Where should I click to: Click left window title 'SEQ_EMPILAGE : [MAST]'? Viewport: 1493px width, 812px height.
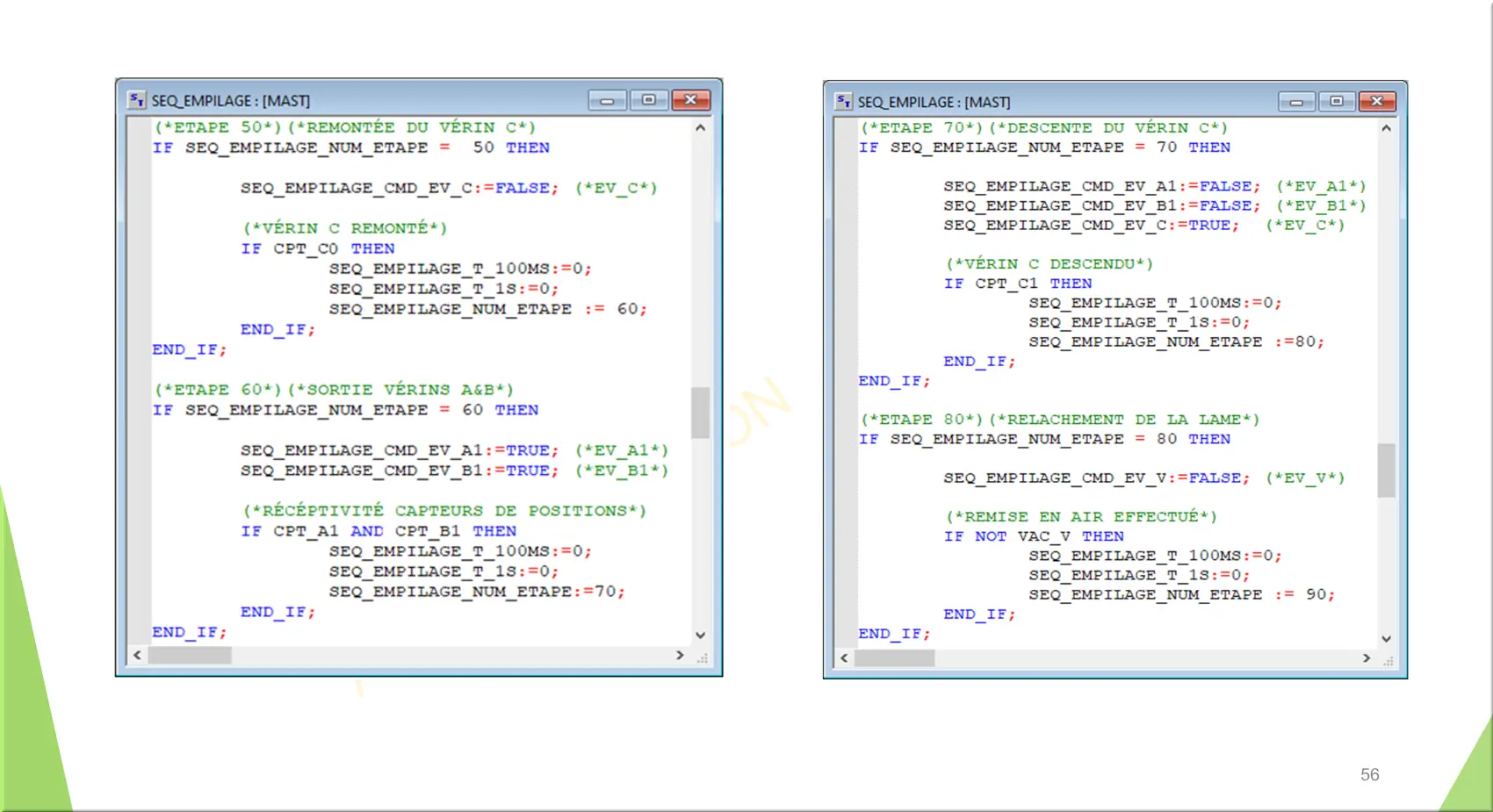point(231,101)
